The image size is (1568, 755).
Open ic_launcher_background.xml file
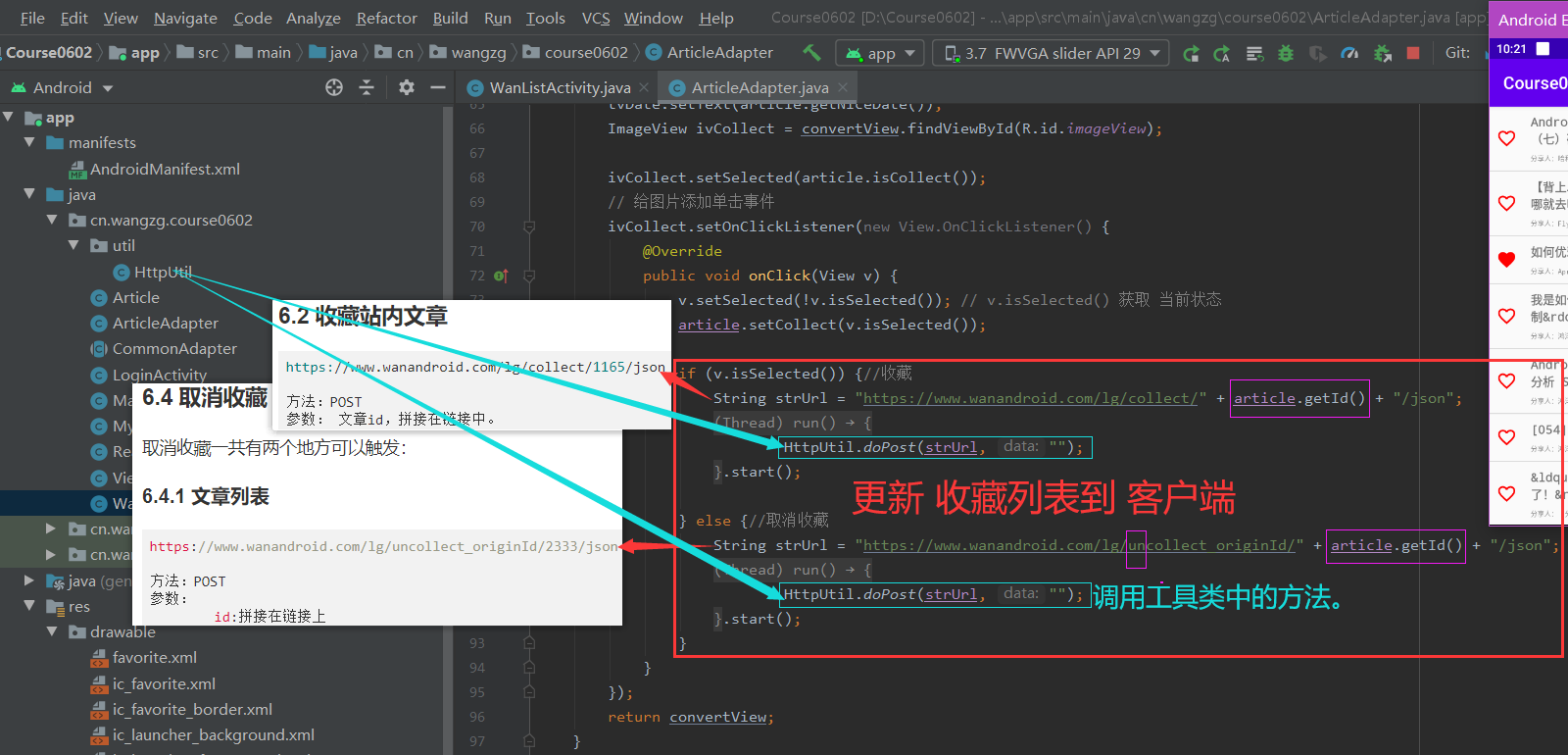pyautogui.click(x=213, y=734)
